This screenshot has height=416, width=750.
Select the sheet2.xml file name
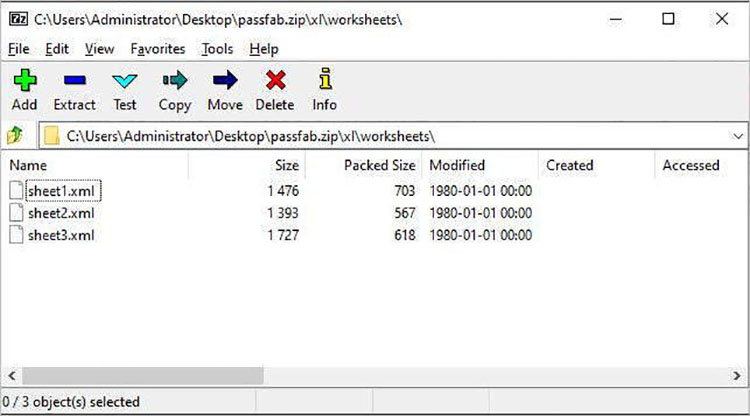(61, 213)
